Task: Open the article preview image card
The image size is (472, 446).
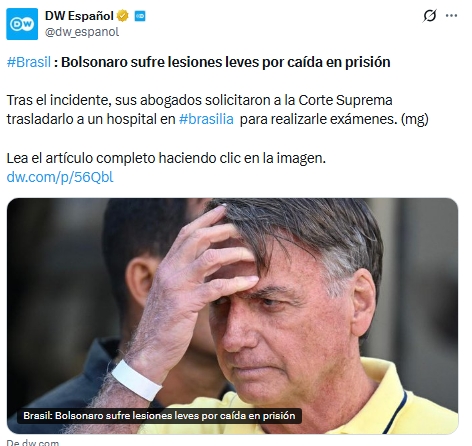Action: 232,316
